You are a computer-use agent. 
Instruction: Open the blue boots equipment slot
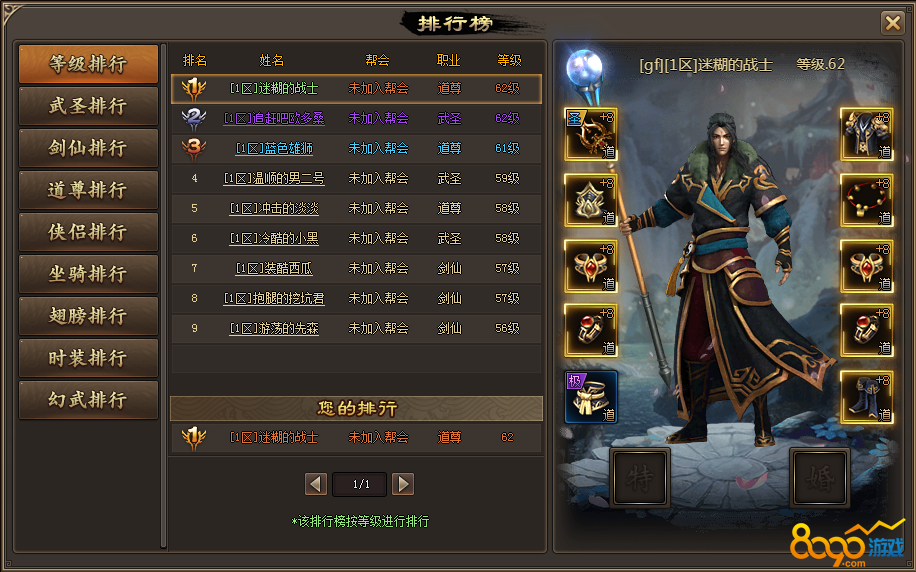(x=866, y=397)
